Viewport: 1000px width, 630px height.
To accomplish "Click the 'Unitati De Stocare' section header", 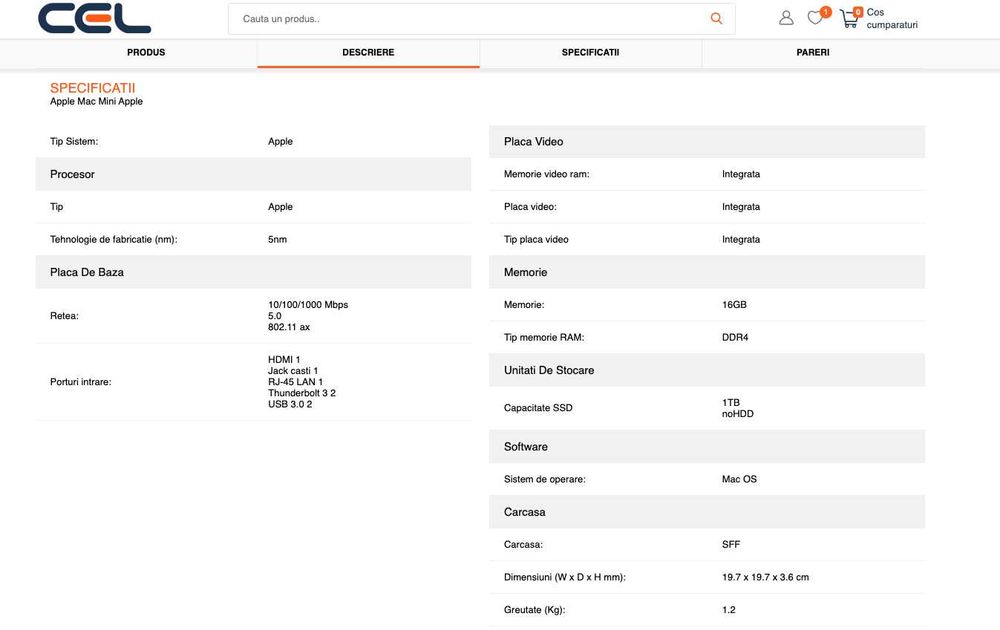I will (x=707, y=370).
